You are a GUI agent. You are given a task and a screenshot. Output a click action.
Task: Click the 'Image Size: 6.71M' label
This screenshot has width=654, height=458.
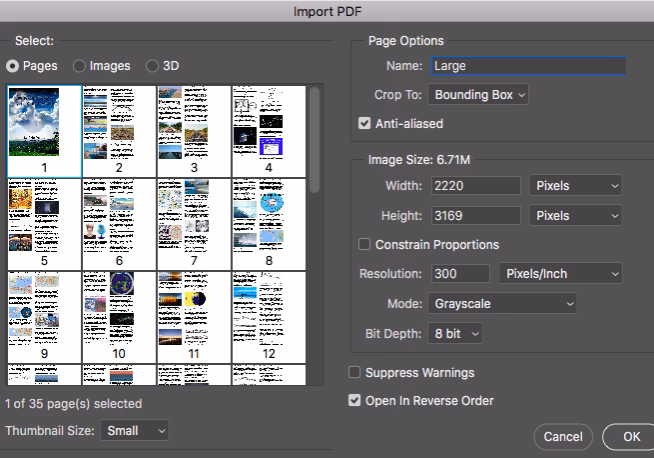pos(419,160)
